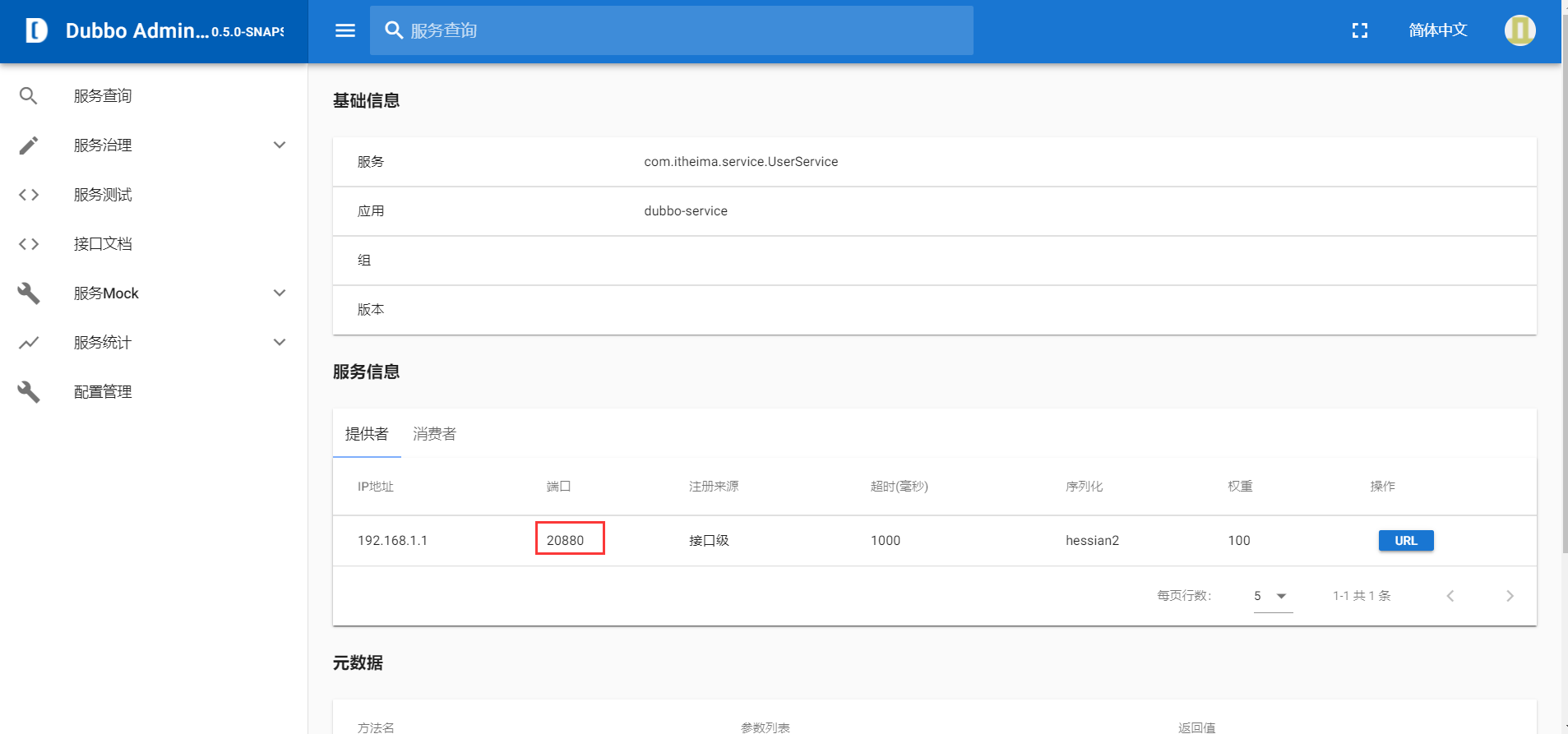Open 配置管理 in the sidebar
Image resolution: width=1568 pixels, height=734 pixels.
point(103,392)
